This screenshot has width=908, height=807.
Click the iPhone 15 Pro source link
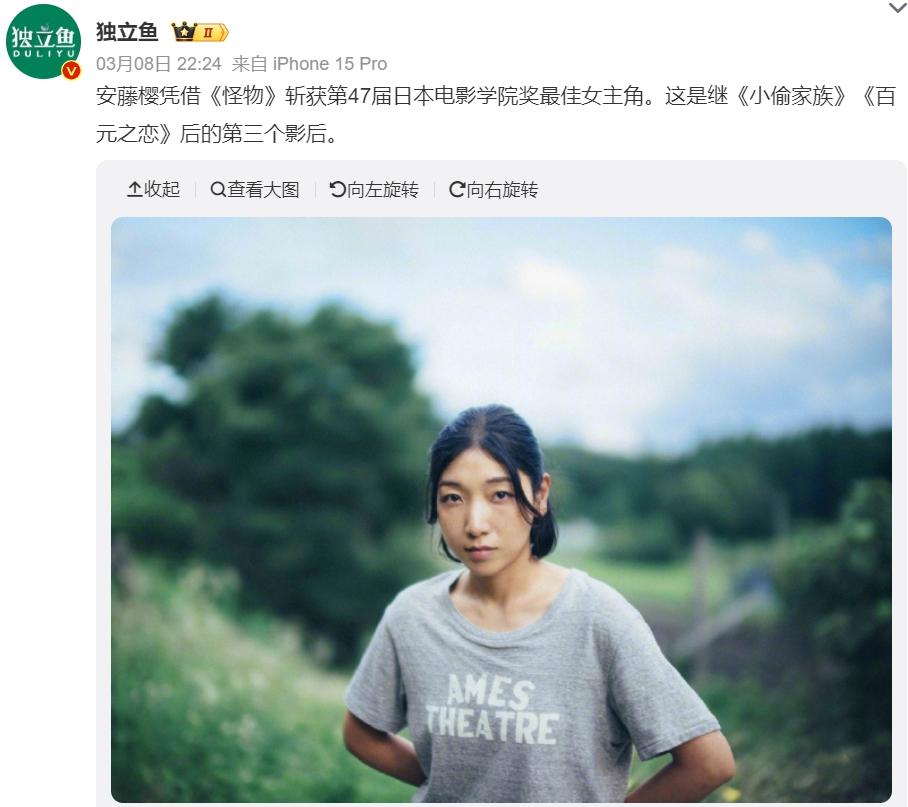[x=329, y=64]
